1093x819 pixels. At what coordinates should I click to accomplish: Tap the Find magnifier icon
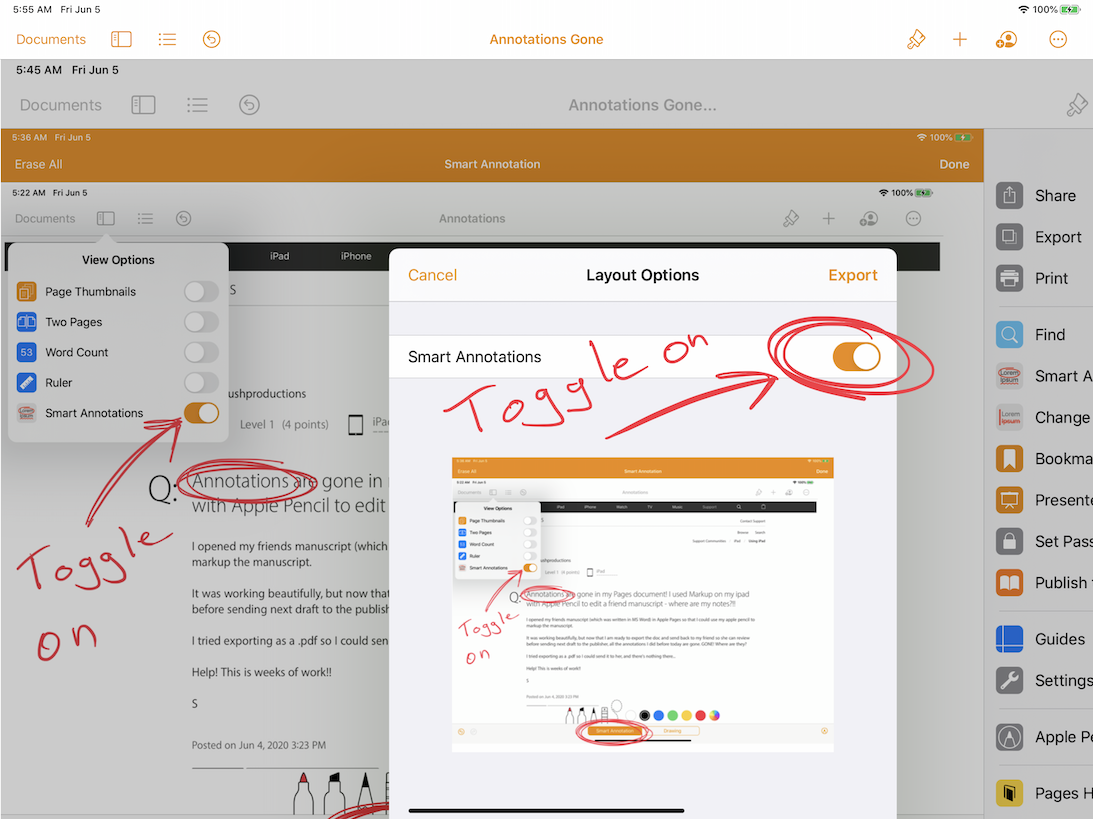tap(1009, 335)
